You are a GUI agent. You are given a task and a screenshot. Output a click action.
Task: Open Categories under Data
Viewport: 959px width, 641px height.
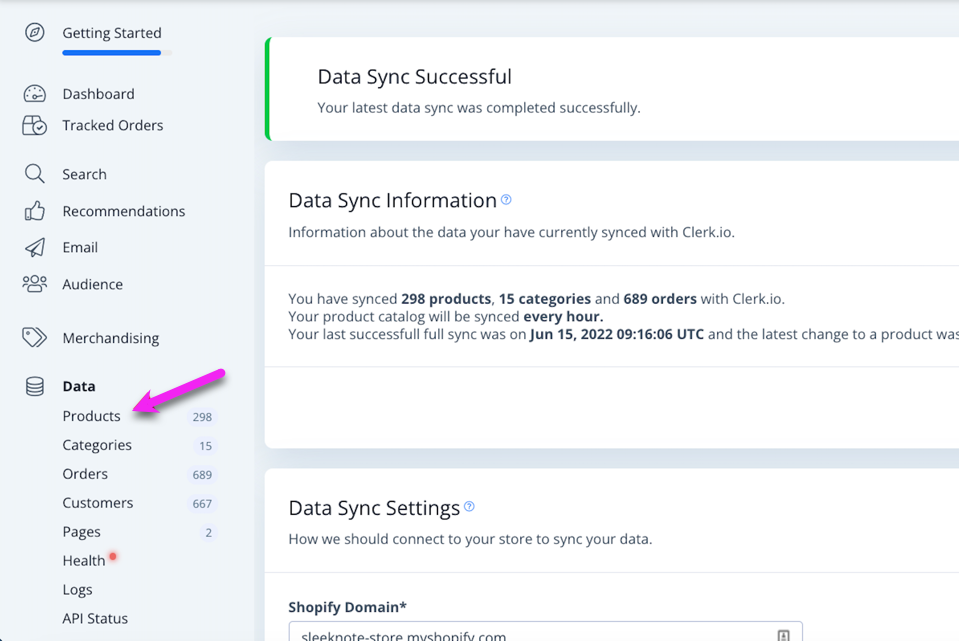coord(97,445)
